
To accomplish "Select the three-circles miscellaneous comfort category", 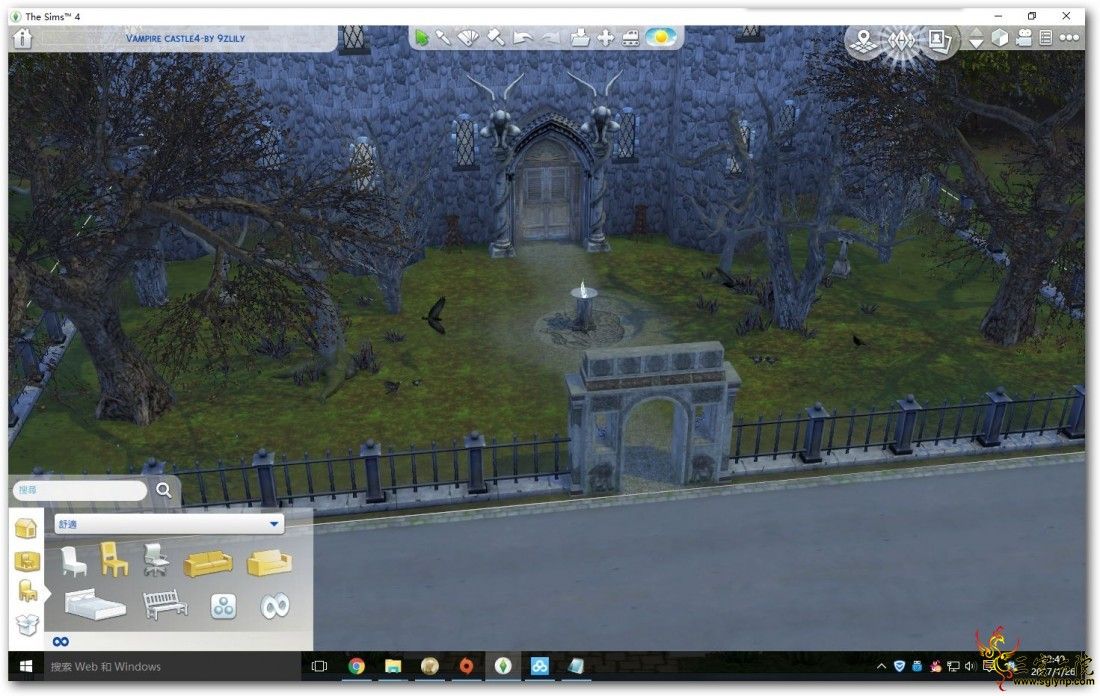I will 224,606.
